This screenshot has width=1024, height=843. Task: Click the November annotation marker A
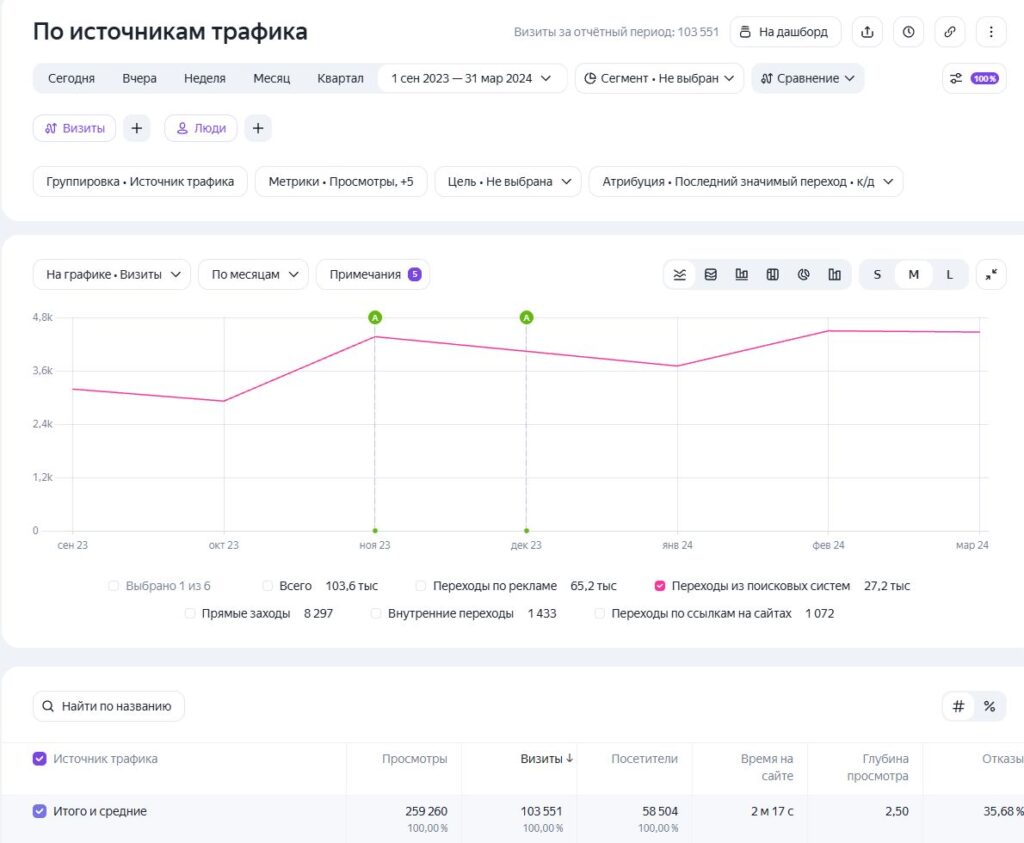[375, 317]
